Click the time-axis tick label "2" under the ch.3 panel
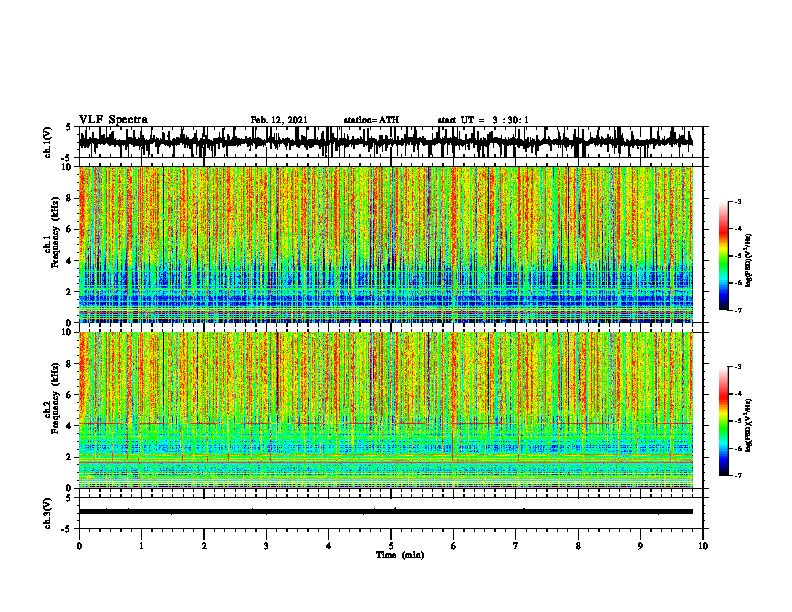The image size is (792, 612). tap(204, 546)
